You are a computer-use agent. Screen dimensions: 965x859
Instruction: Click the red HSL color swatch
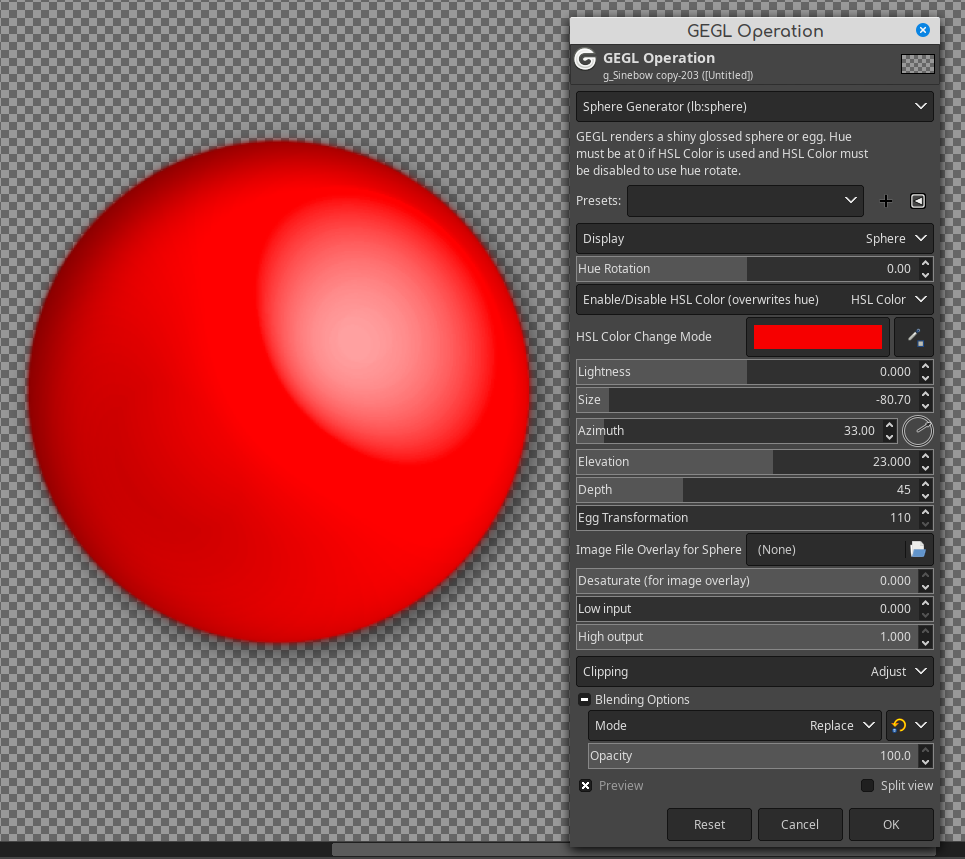pos(816,337)
